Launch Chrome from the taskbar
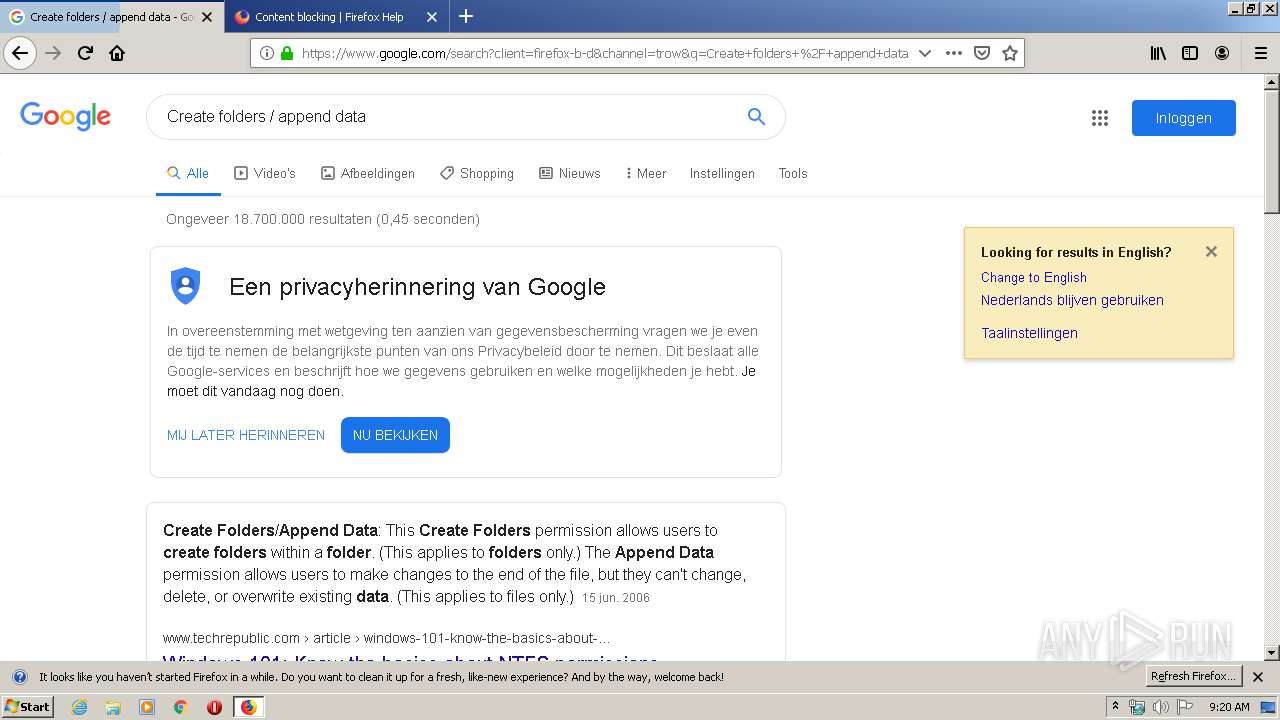Viewport: 1280px width, 720px height. pyautogui.click(x=180, y=707)
